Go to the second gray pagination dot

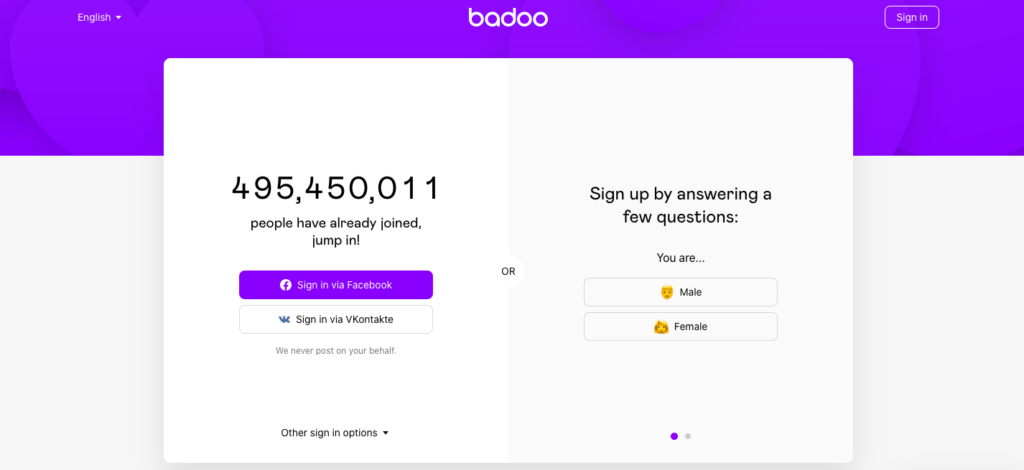pos(688,436)
